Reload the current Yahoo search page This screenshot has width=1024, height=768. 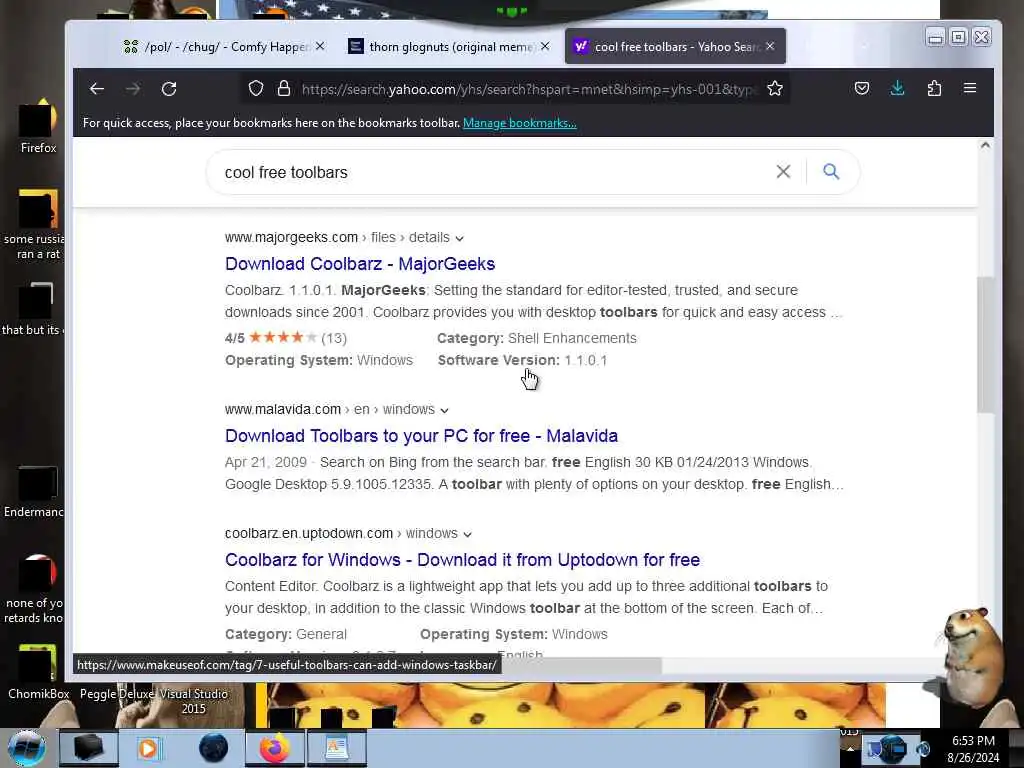[x=169, y=89]
